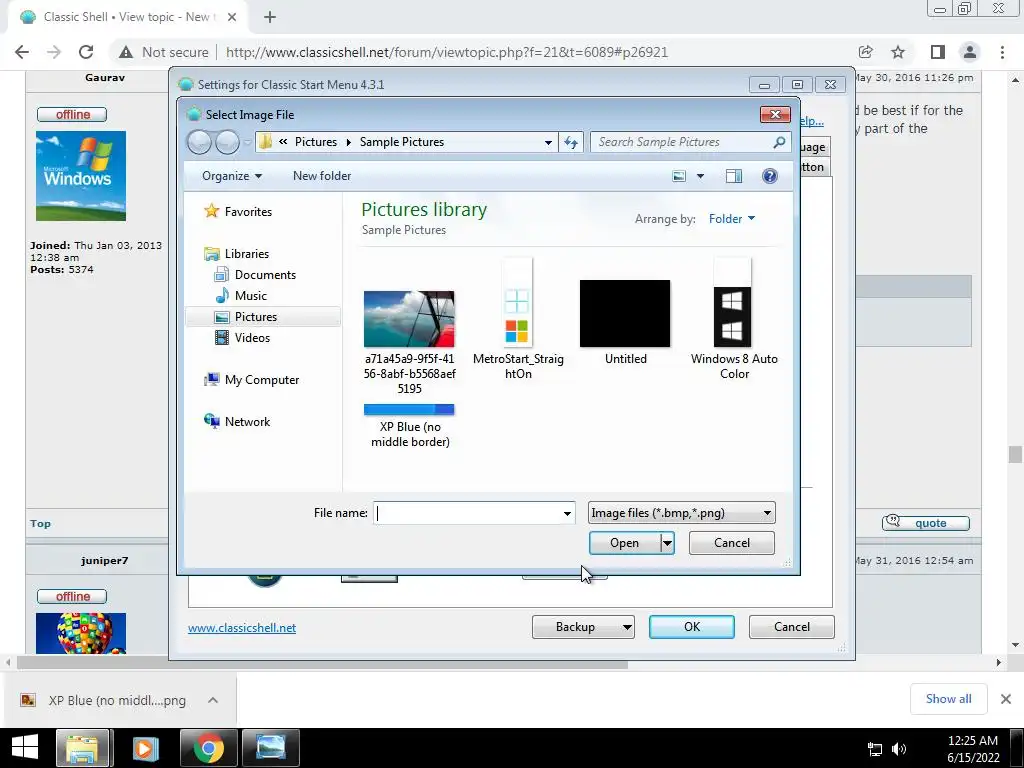
Task: Expand the XP Blue download options chevron
Action: click(213, 700)
